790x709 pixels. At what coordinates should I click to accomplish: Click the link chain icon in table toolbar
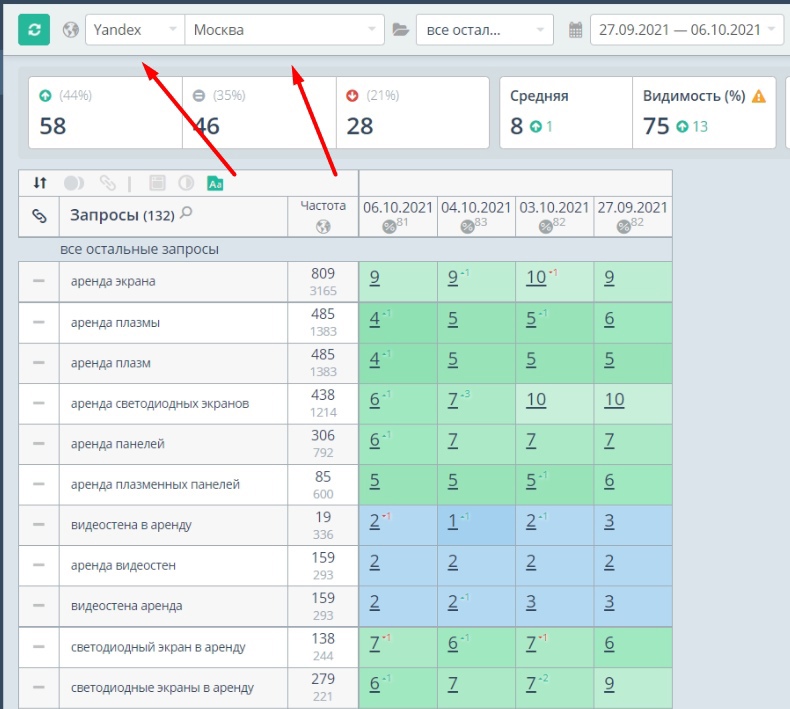(107, 183)
